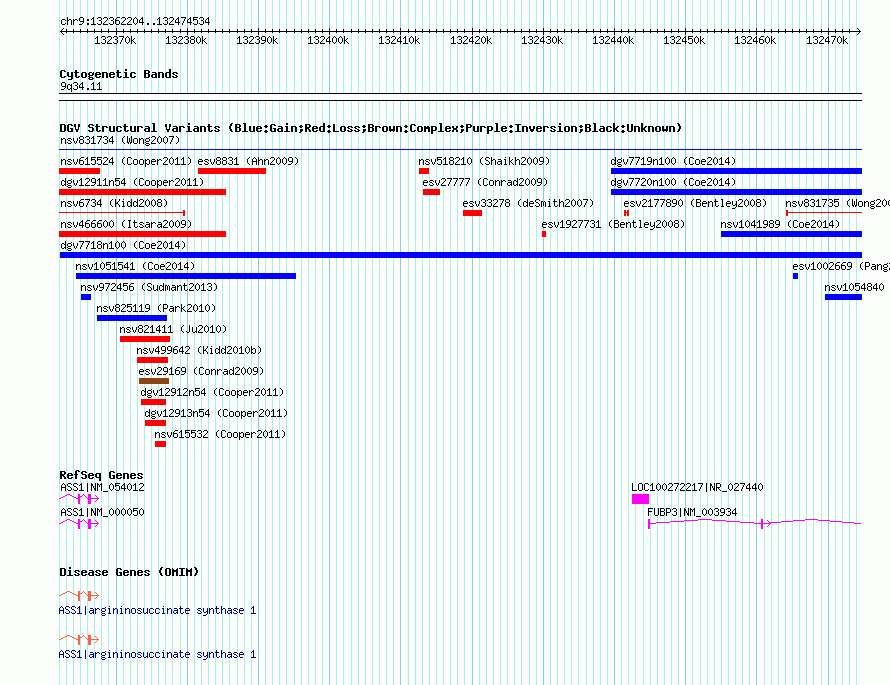The image size is (890, 685).
Task: Open the nsv831734 (Wong2007) label
Action: point(120,140)
